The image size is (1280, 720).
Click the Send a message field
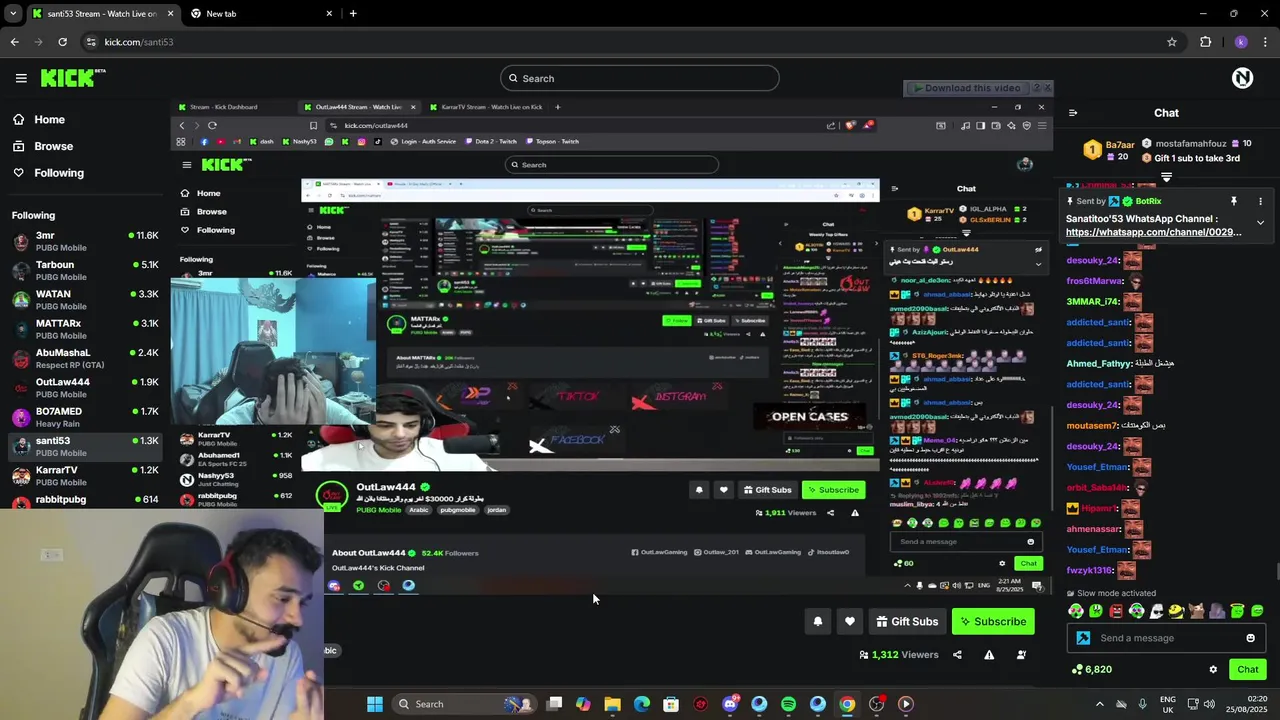[x=1165, y=638]
